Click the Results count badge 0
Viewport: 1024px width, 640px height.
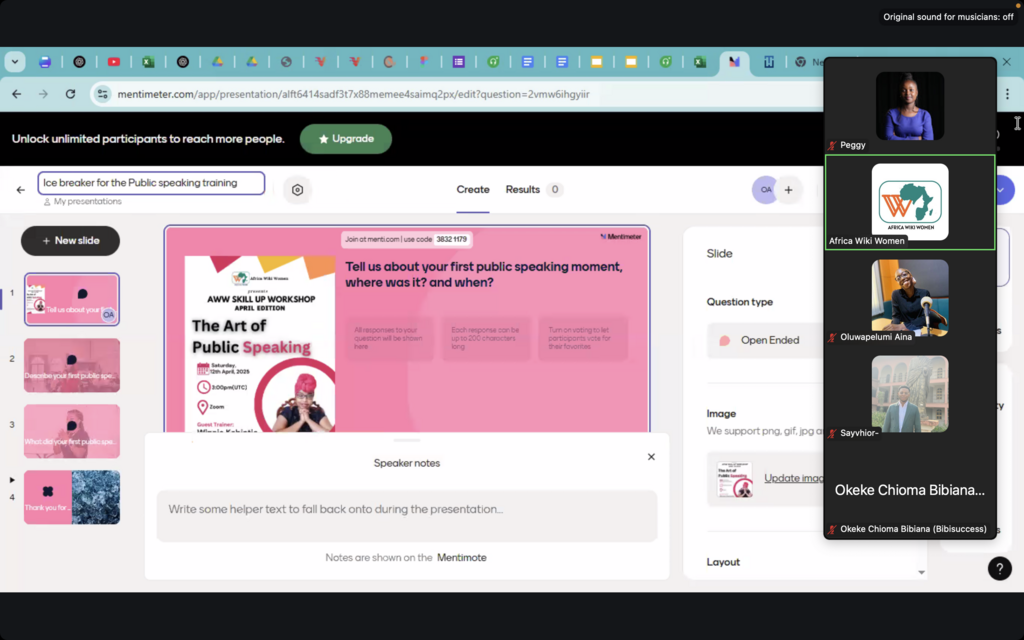(554, 189)
